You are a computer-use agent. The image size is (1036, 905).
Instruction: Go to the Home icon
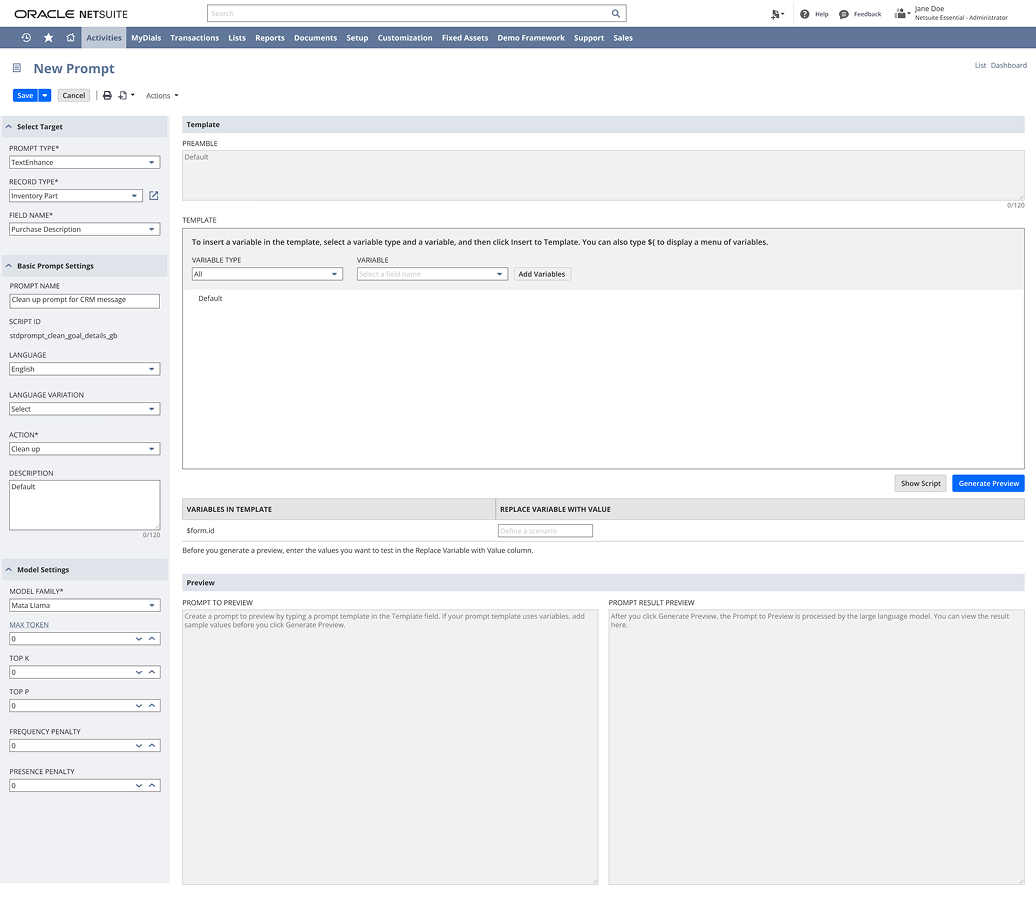click(71, 38)
